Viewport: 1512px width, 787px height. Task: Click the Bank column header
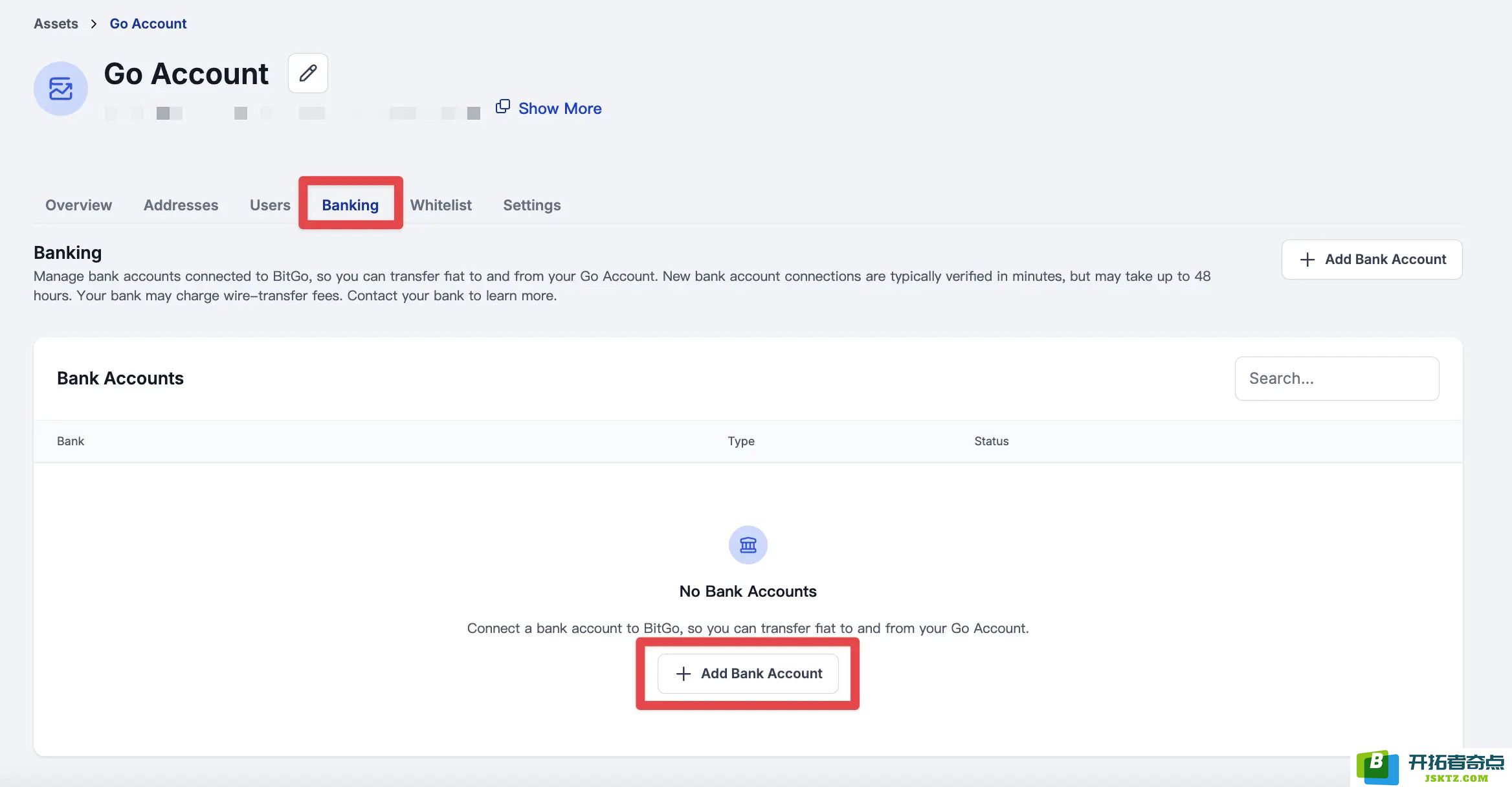point(71,441)
